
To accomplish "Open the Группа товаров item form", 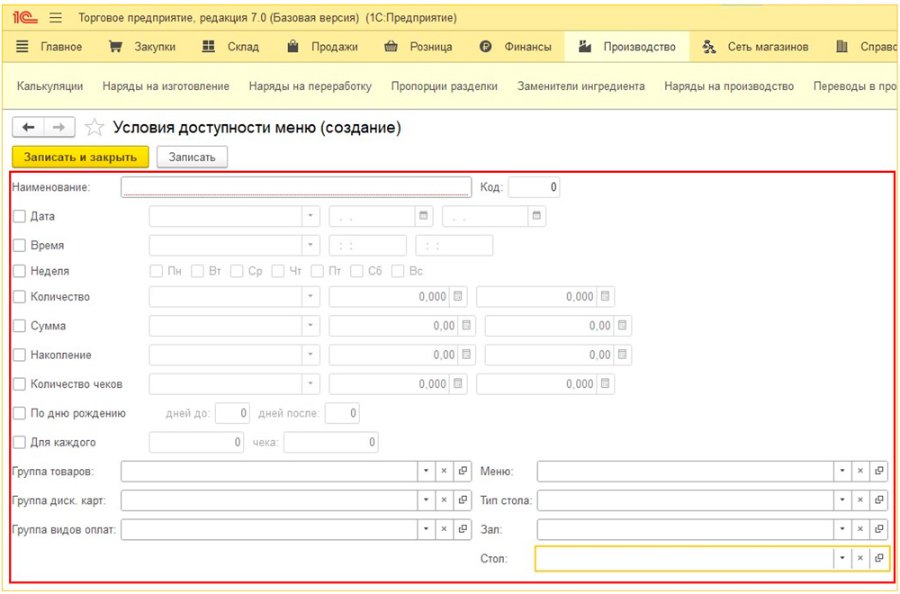I will (463, 471).
